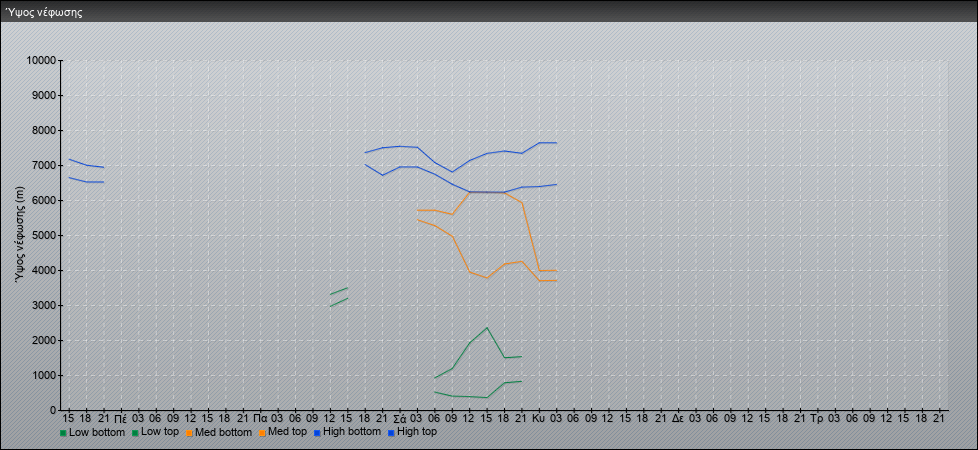Click the Πα day label on x-axis
Image resolution: width=978 pixels, height=450 pixels.
pyautogui.click(x=261, y=419)
